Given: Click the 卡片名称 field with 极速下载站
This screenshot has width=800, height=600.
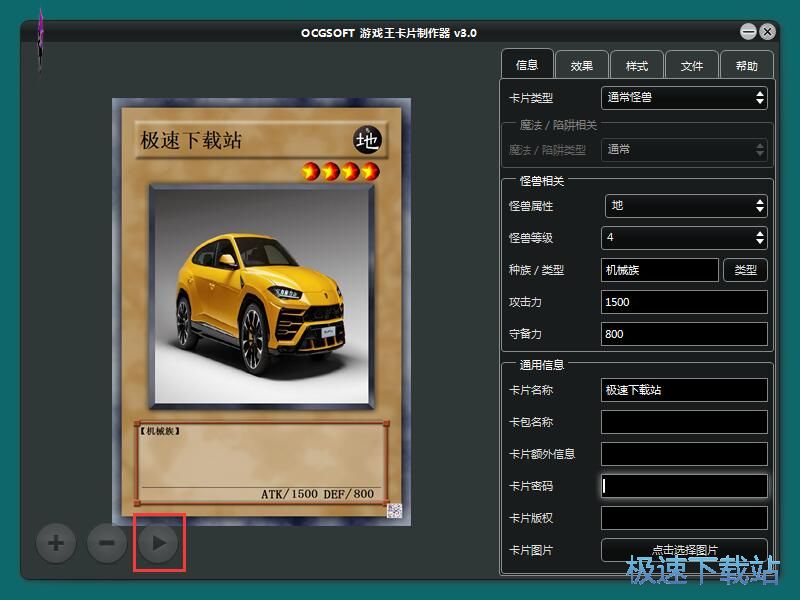Looking at the screenshot, I should (684, 390).
